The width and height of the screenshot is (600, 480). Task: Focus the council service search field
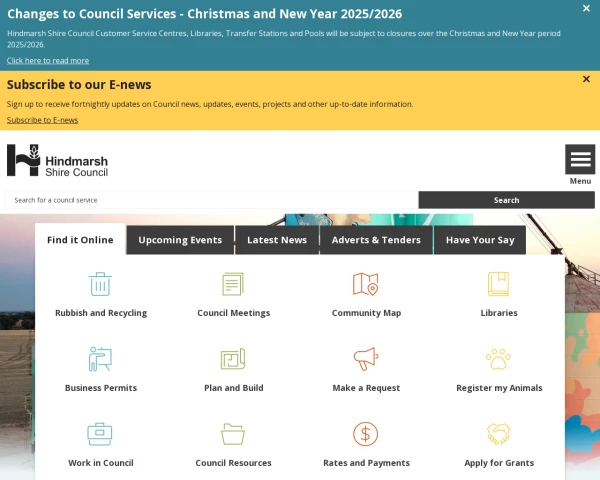(x=210, y=200)
